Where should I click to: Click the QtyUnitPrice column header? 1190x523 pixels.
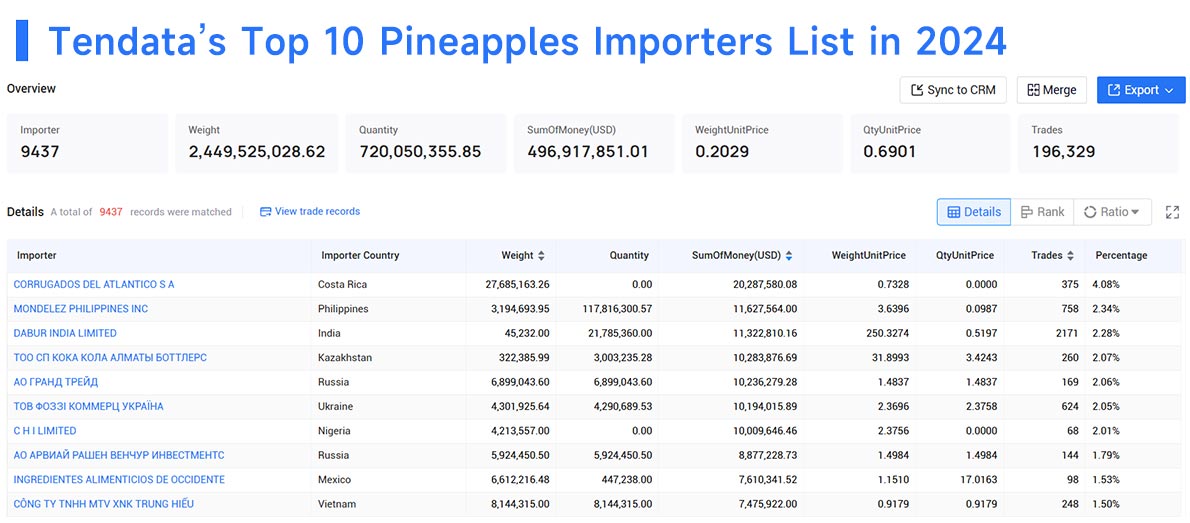pyautogui.click(x=965, y=256)
